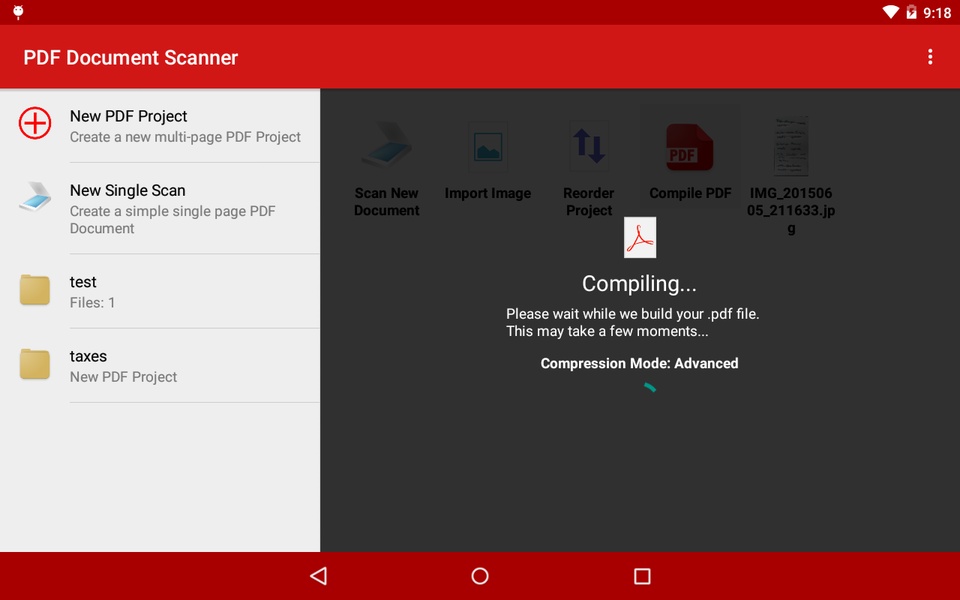Click the Adobe PDF icon above Compiling
Viewport: 960px width, 600px height.
[640, 238]
